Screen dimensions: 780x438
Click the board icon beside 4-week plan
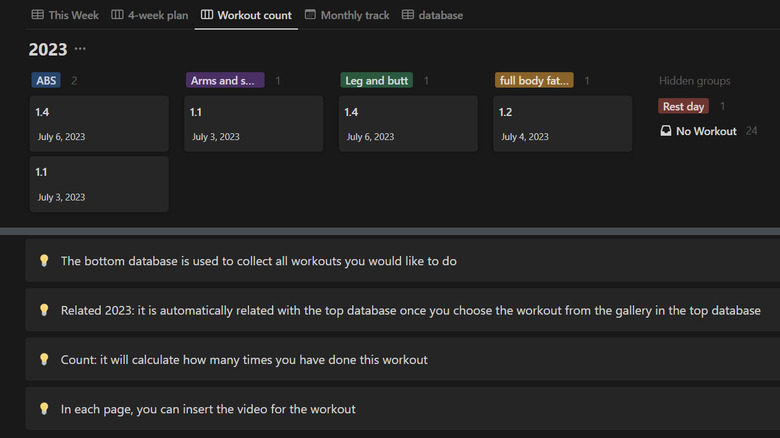coord(117,15)
